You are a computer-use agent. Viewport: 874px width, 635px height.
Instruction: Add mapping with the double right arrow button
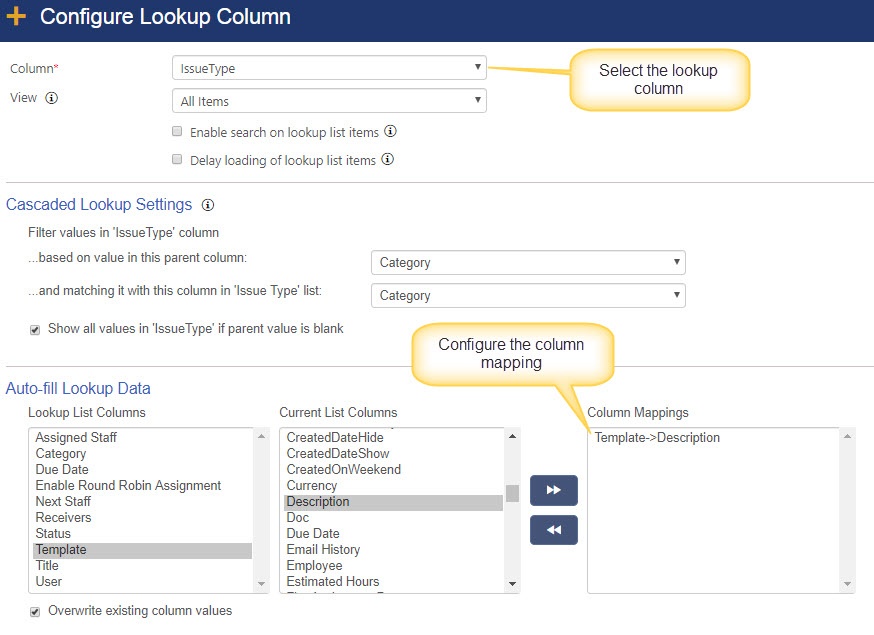coord(553,490)
